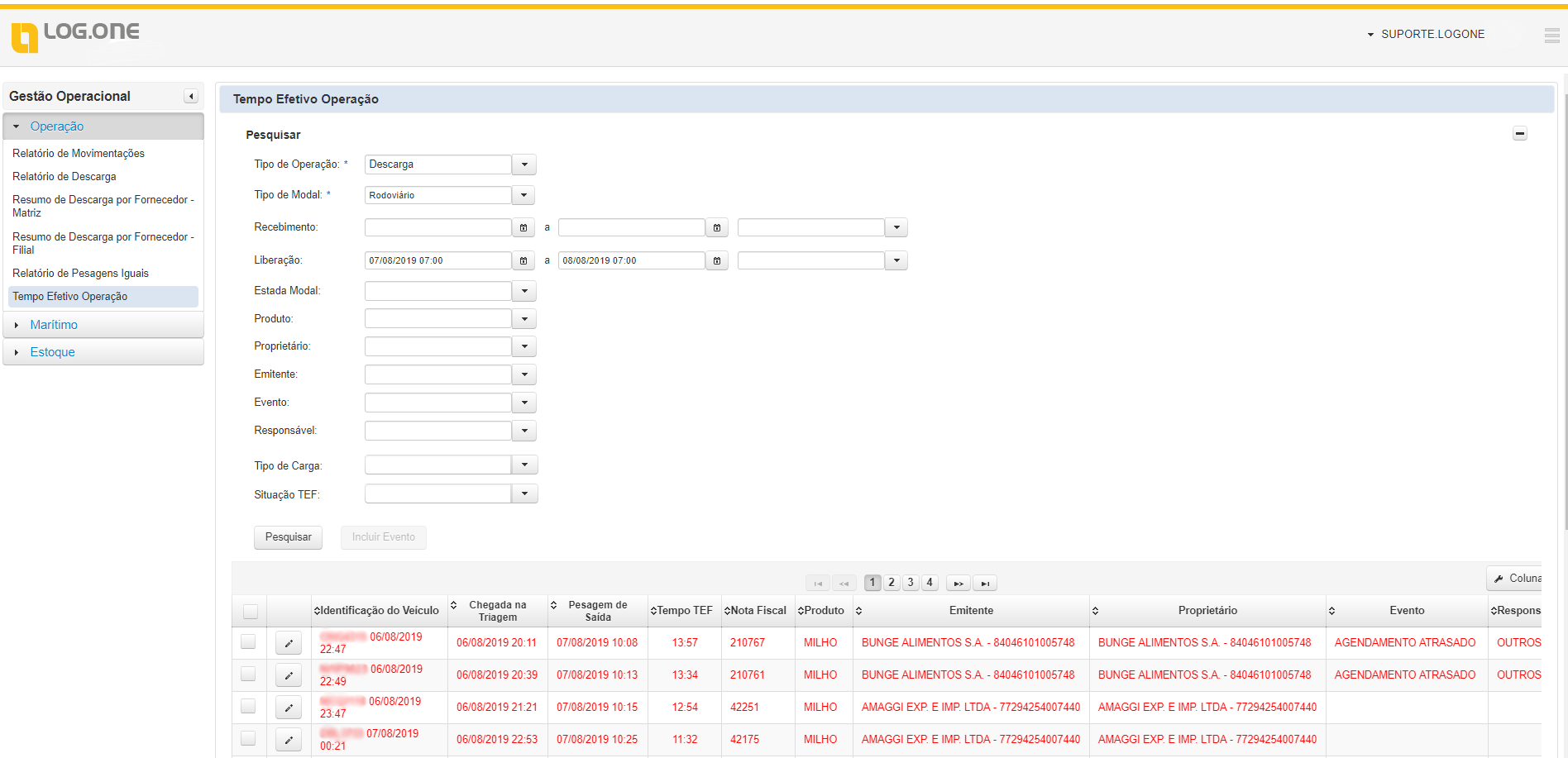Toggle the select-all checkbox in table header
Viewport: 1568px width, 758px height.
pos(250,612)
